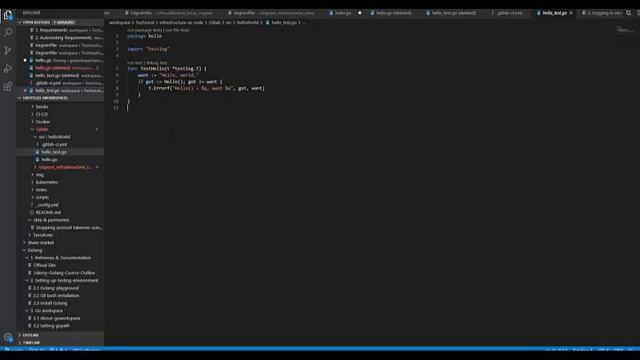Expand the share market folder
The width and height of the screenshot is (640, 360).
(x=40, y=242)
